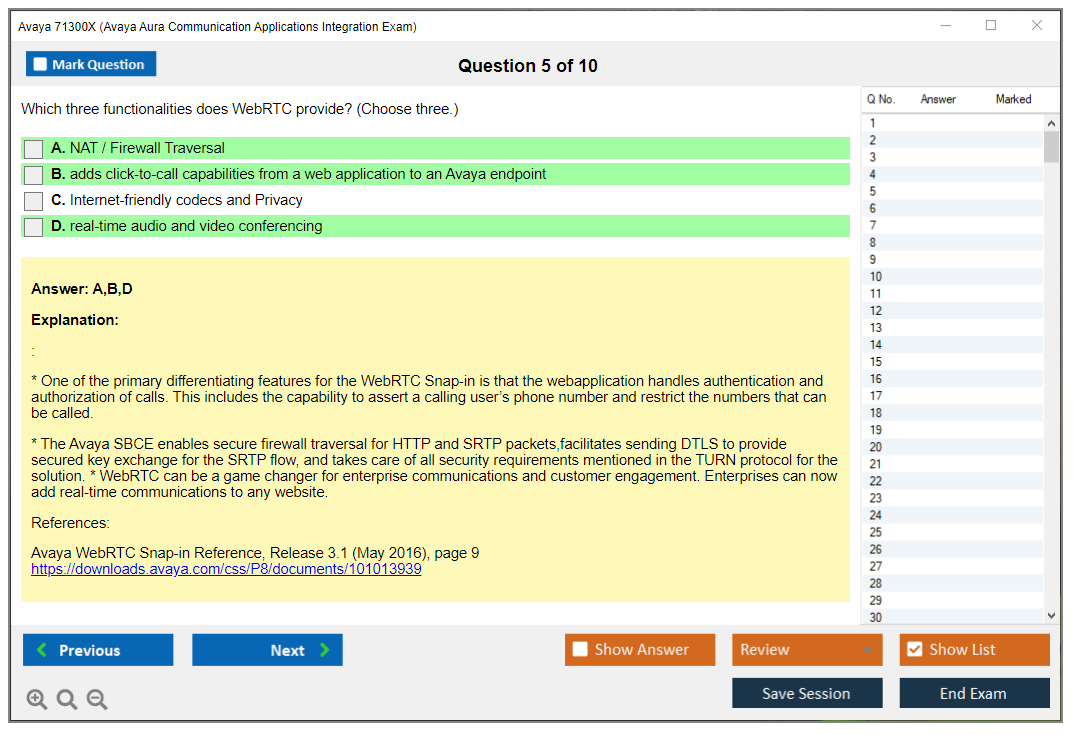Click the zoom out magnifier icon

coord(97,699)
